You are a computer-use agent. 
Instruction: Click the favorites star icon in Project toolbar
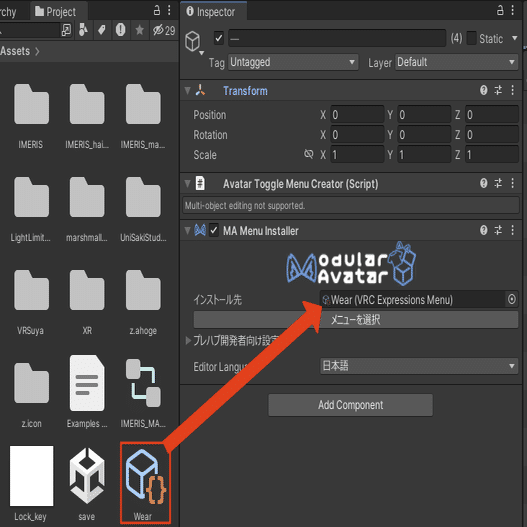tap(139, 30)
